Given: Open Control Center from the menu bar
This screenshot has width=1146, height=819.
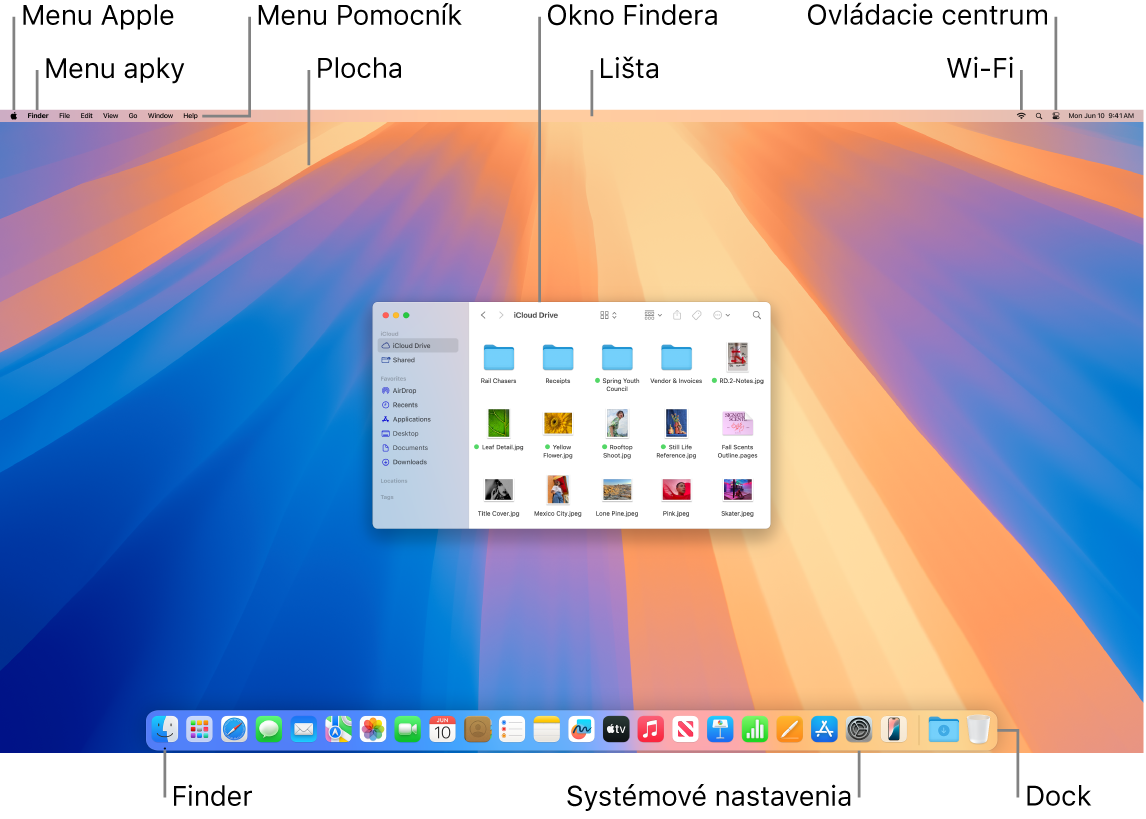Looking at the screenshot, I should (1057, 115).
